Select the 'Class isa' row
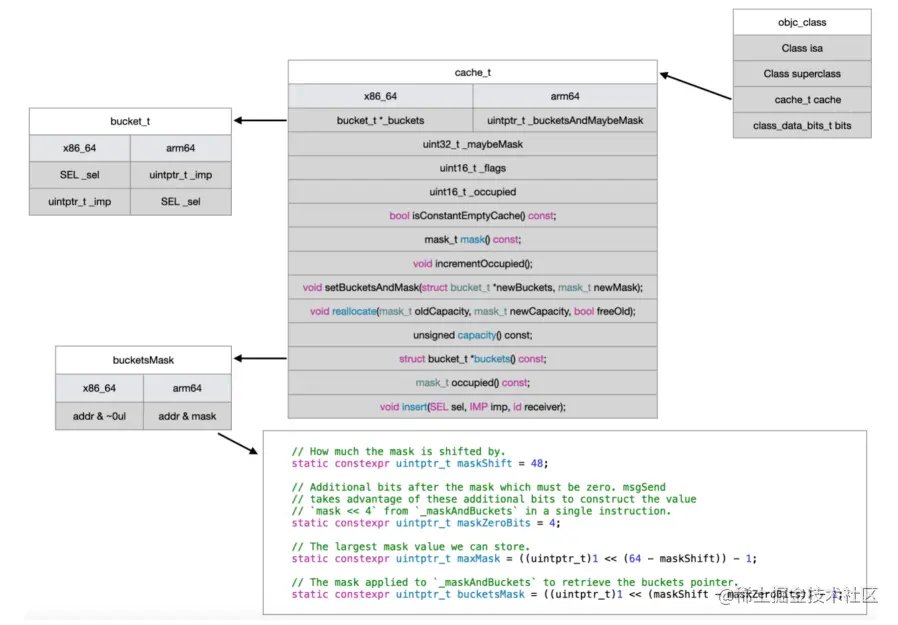The image size is (898, 625). point(802,48)
